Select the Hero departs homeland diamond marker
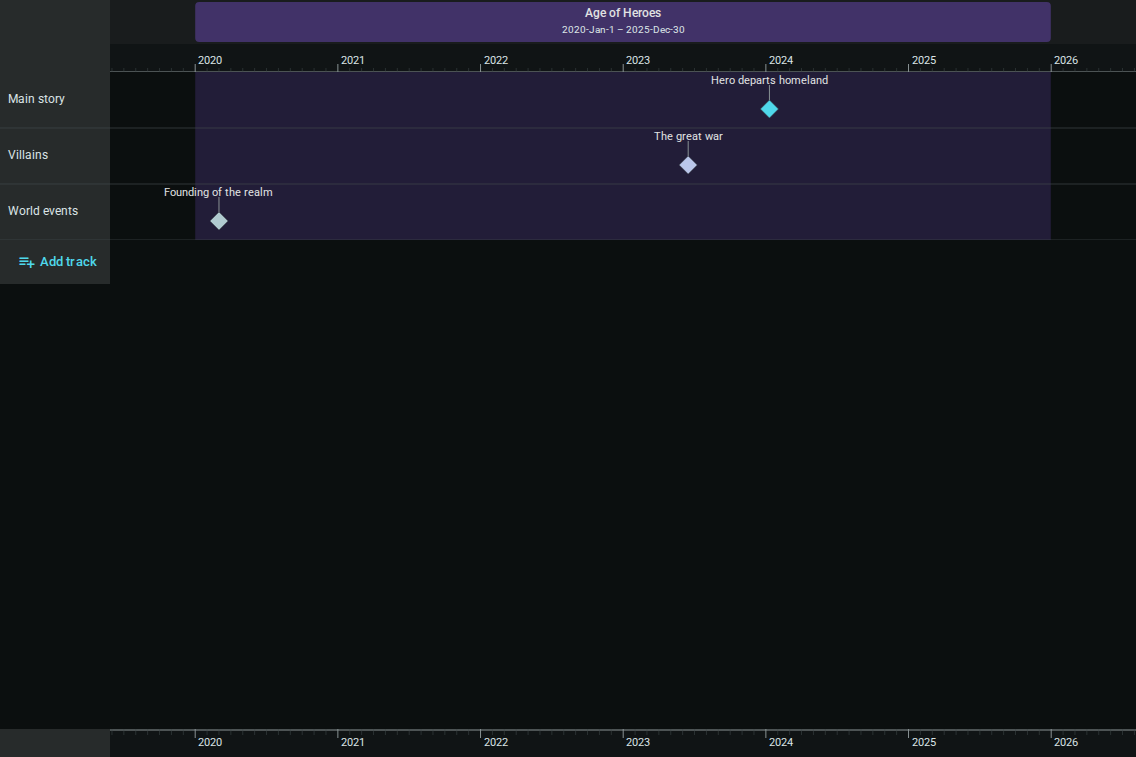Viewport: 1136px width, 757px height. pyautogui.click(x=769, y=109)
